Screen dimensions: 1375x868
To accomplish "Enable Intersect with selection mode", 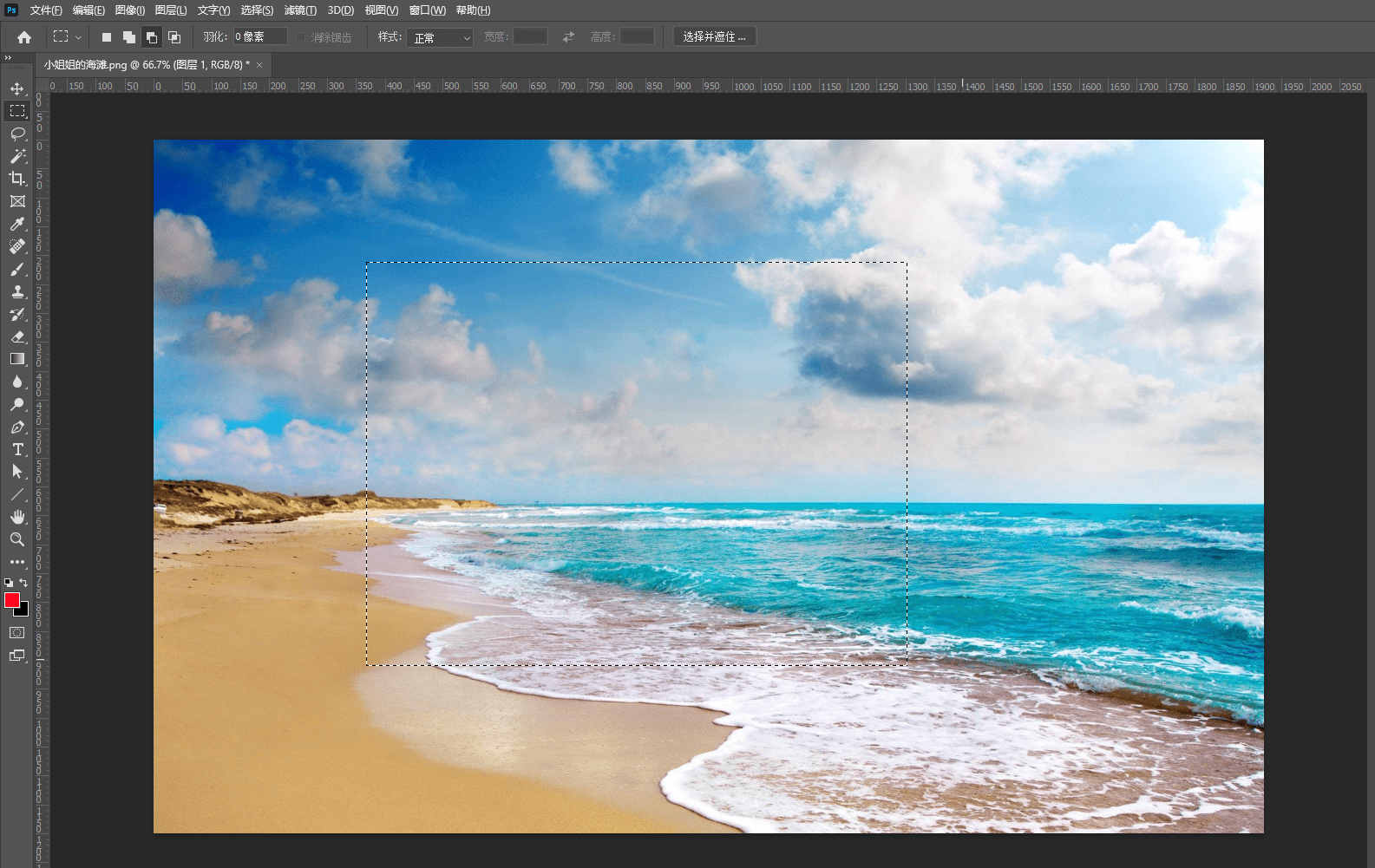I will click(174, 37).
